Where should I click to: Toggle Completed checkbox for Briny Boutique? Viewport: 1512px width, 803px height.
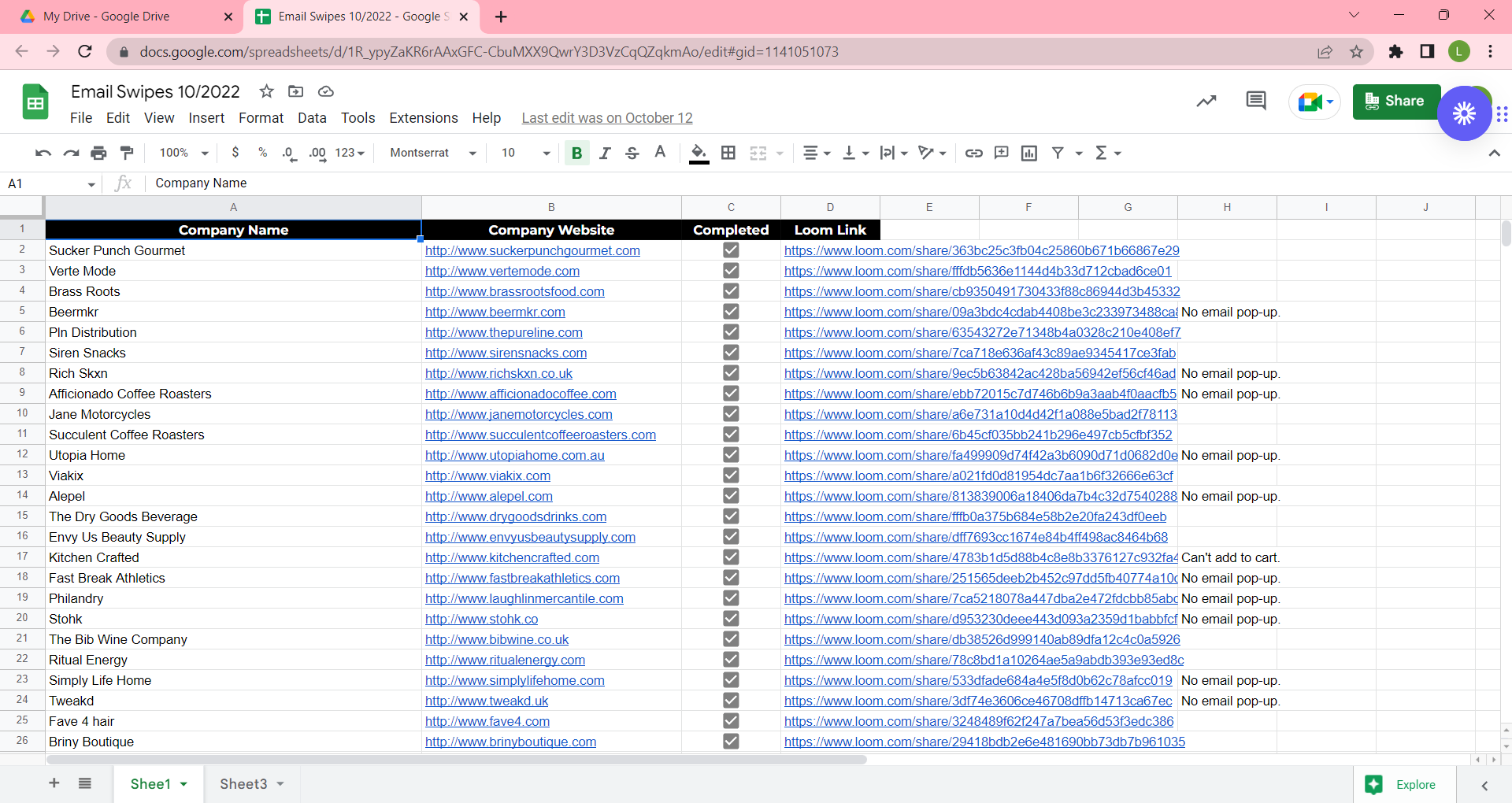(731, 742)
